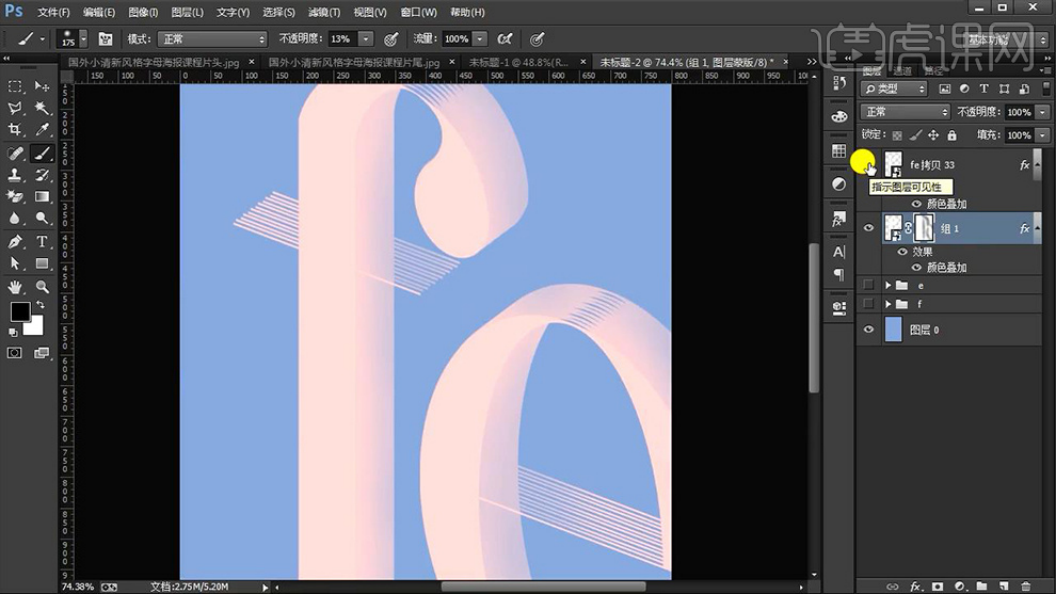The image size is (1056, 595).
Task: Show the e group layer
Action: click(x=868, y=285)
